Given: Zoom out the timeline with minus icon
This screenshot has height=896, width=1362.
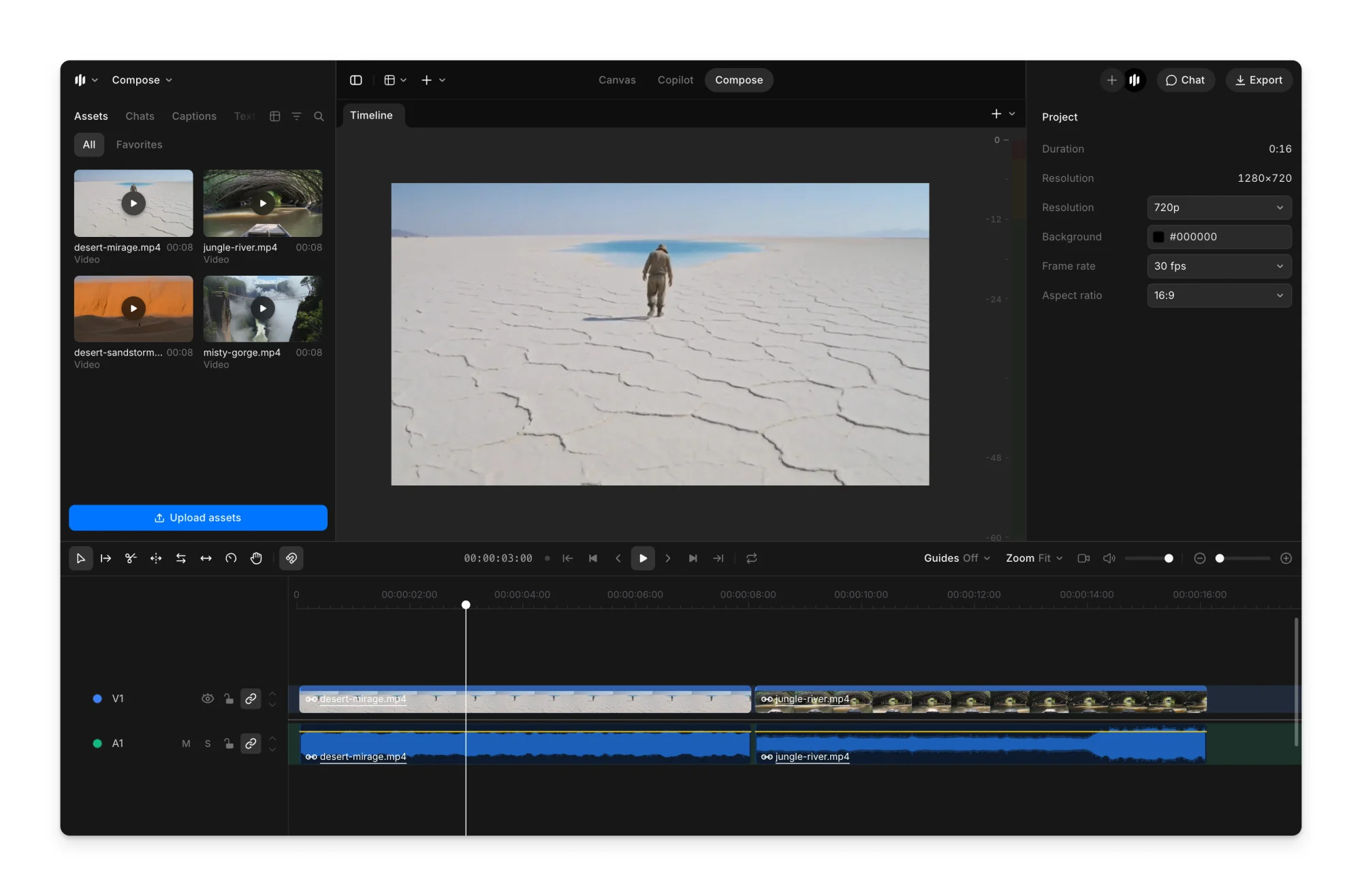Looking at the screenshot, I should coord(1200,558).
